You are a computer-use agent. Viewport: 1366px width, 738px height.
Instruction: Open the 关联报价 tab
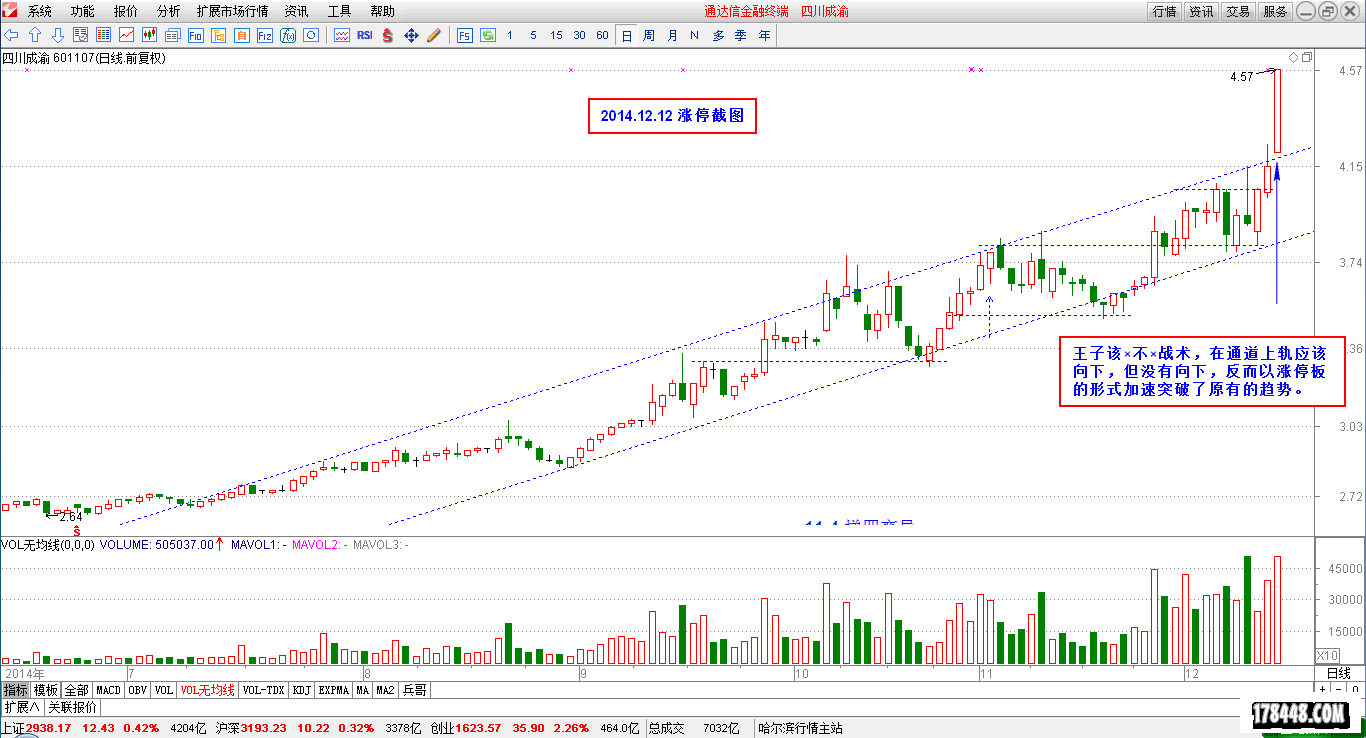73,707
